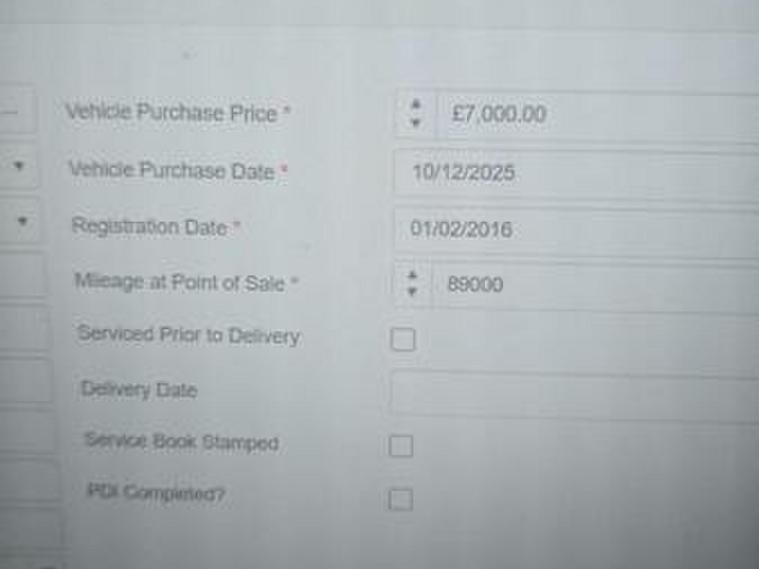
Task: Enable the Service Book Stamped checkbox
Action: click(401, 446)
